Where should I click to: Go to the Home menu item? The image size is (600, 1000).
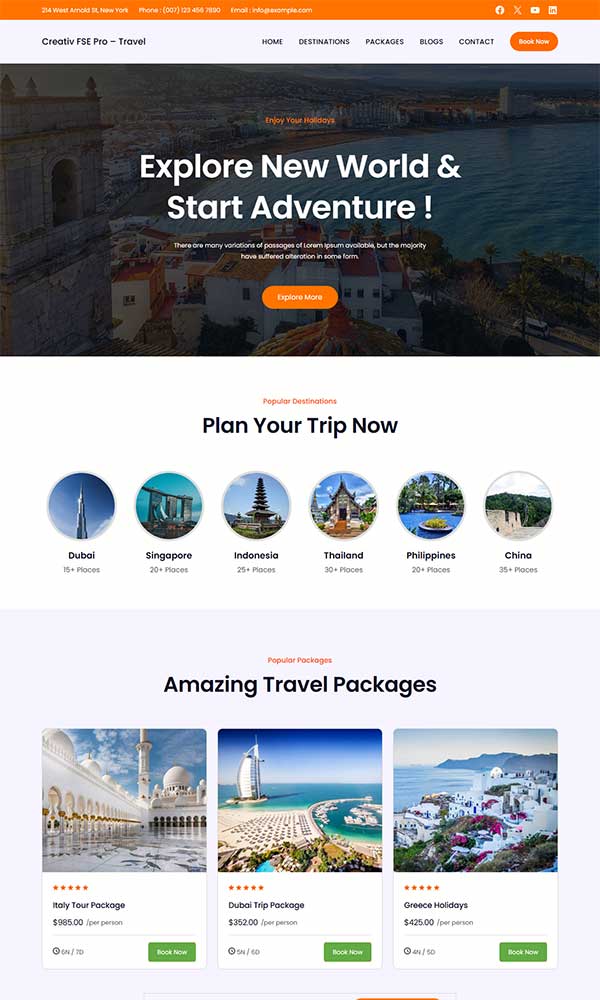272,41
